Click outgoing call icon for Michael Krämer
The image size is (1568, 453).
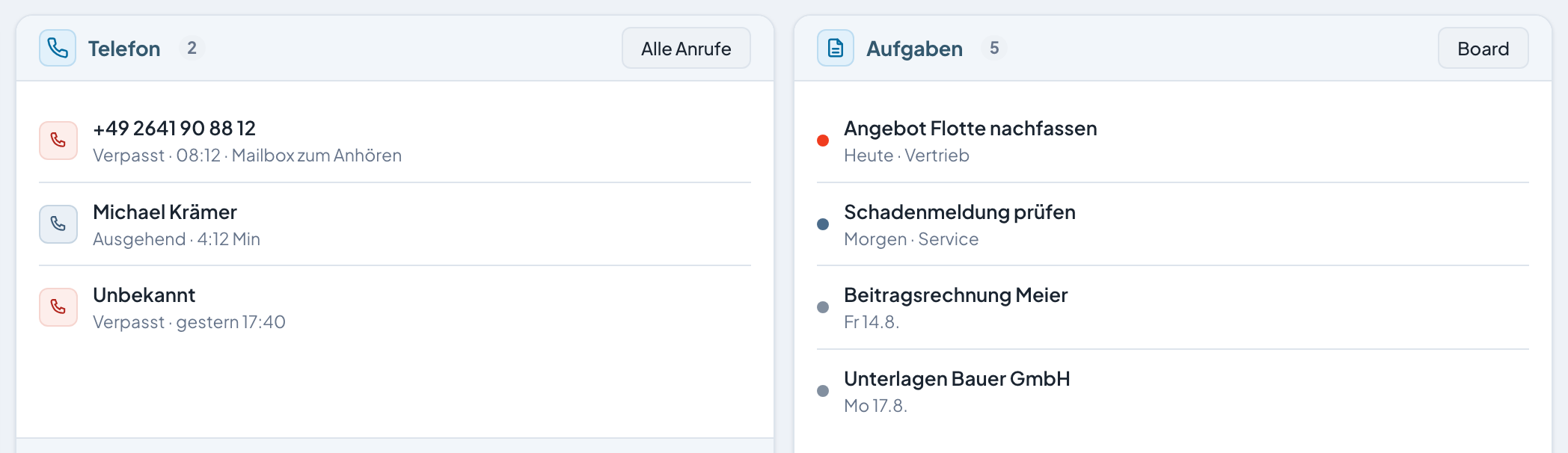(x=58, y=224)
